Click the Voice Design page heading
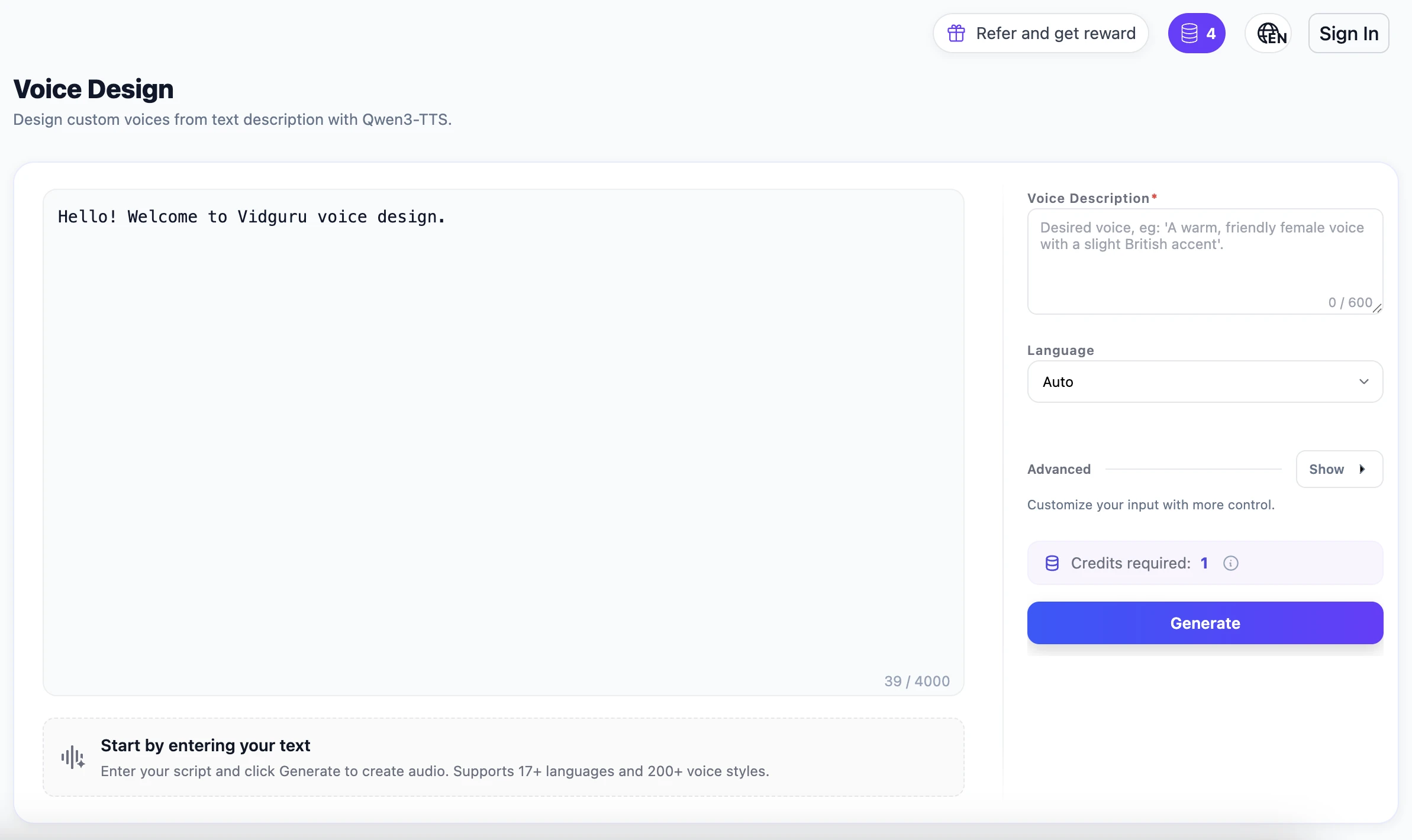1412x840 pixels. pos(94,89)
